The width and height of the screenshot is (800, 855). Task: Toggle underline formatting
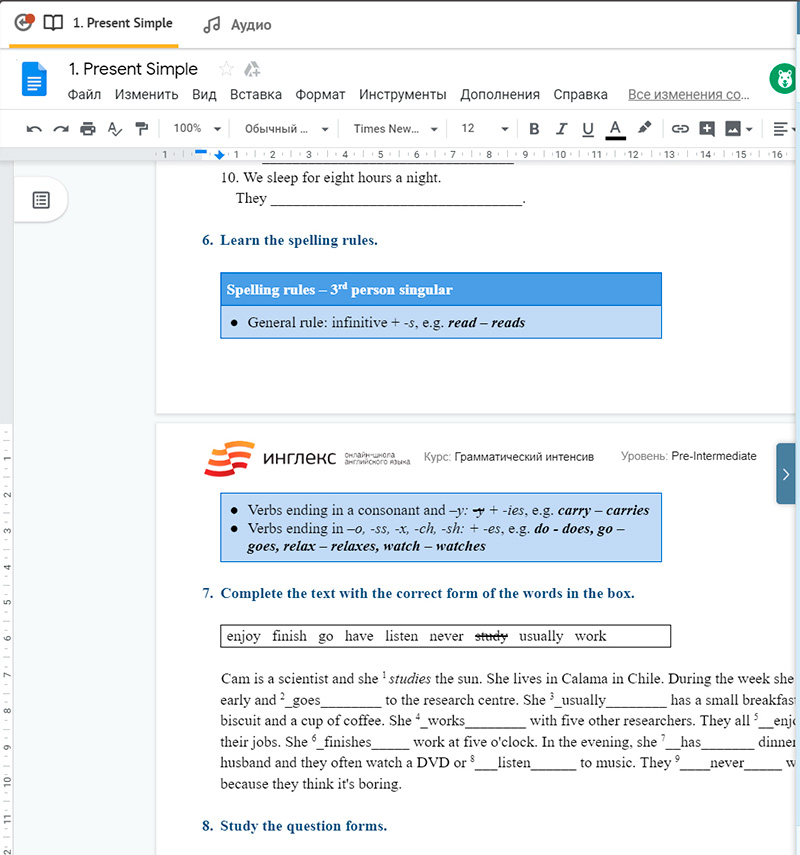[588, 129]
